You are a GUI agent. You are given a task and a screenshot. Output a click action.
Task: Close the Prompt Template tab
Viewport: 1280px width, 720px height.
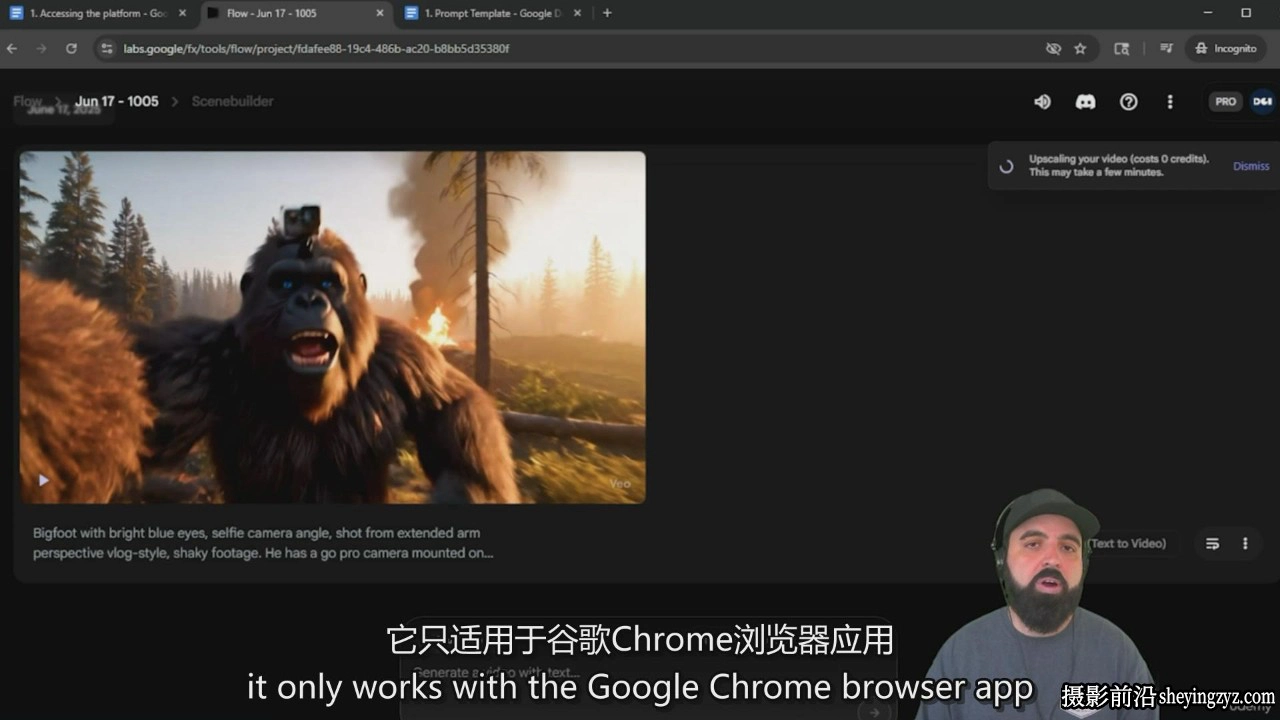coord(578,13)
